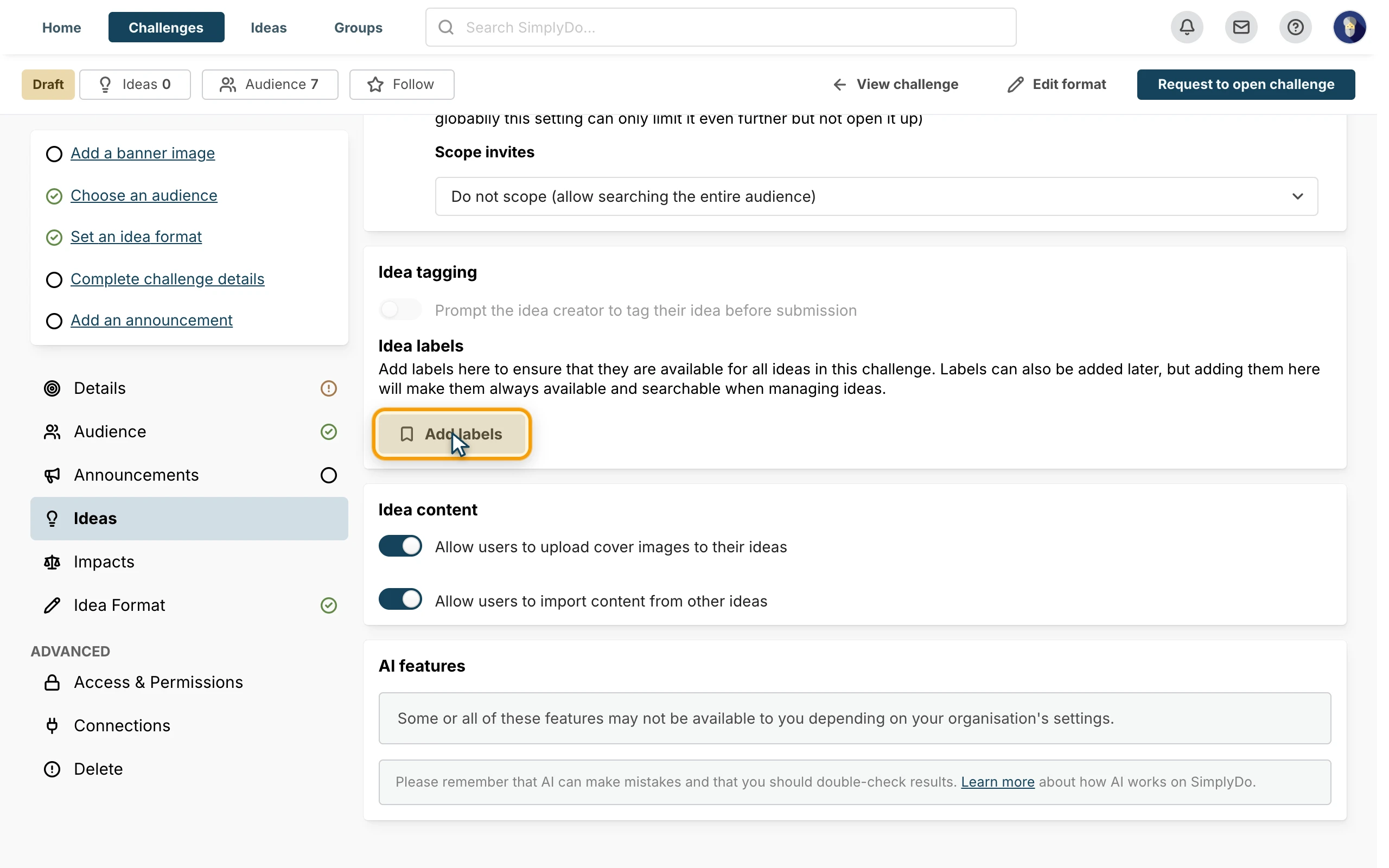1389x868 pixels.
Task: Click the Add a banner image checklist circle
Action: [x=54, y=154]
